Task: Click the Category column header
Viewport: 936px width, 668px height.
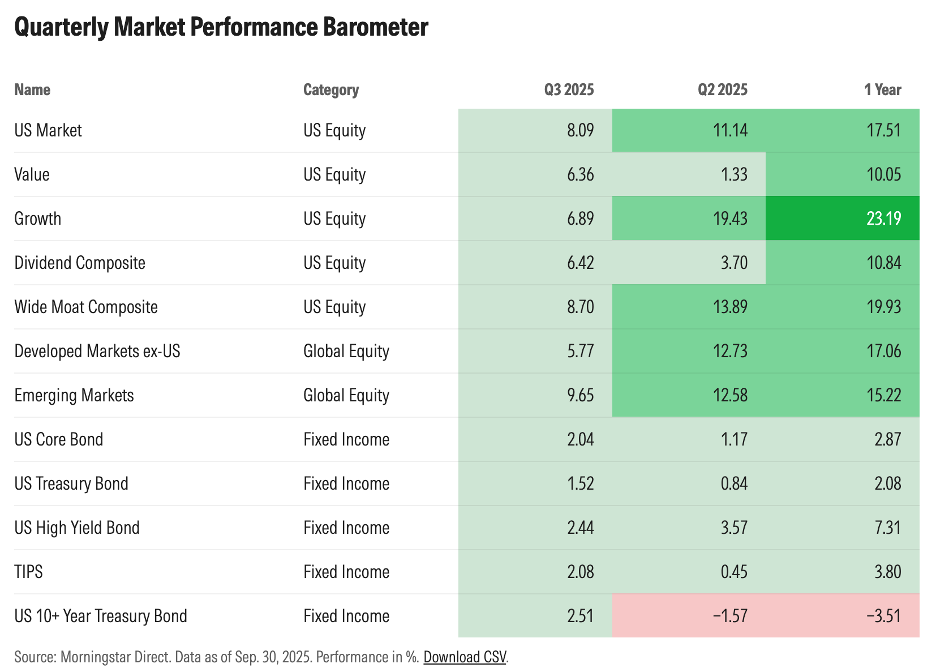Action: [331, 90]
